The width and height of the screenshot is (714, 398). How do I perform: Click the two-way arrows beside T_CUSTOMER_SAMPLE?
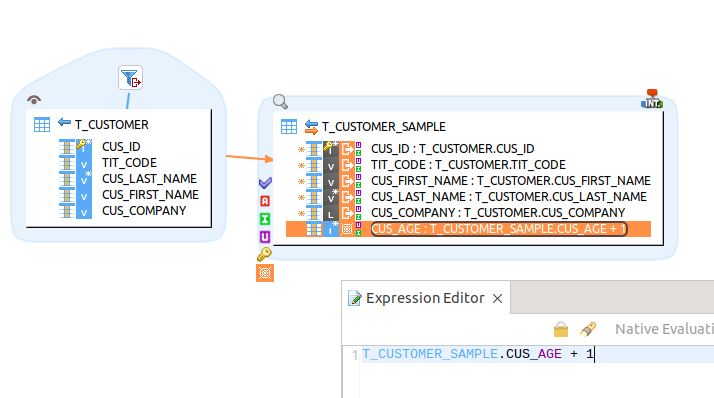pyautogui.click(x=311, y=127)
